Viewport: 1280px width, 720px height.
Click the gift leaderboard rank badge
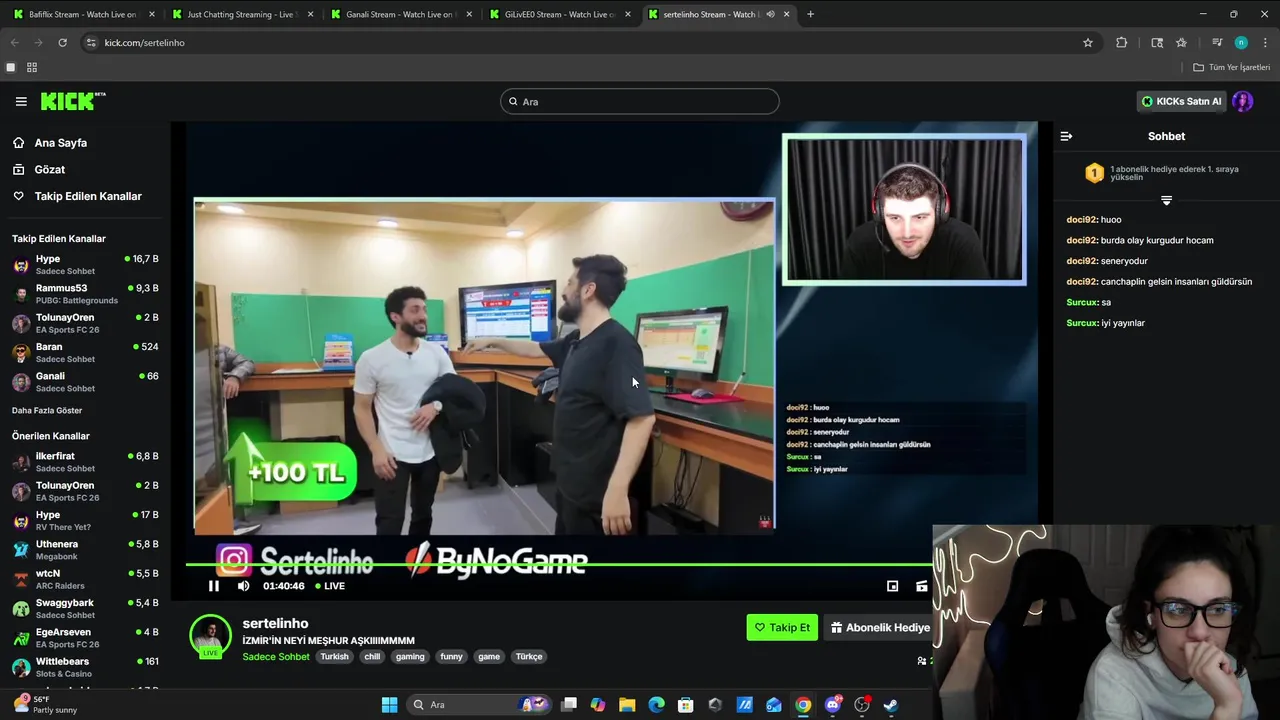coord(1094,173)
